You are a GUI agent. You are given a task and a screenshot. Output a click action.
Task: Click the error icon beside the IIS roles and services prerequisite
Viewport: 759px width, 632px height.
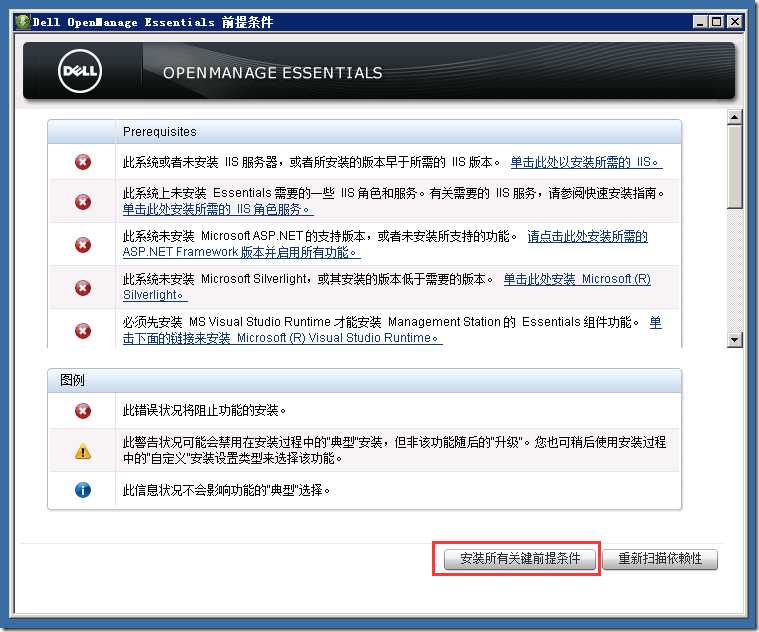coord(83,201)
